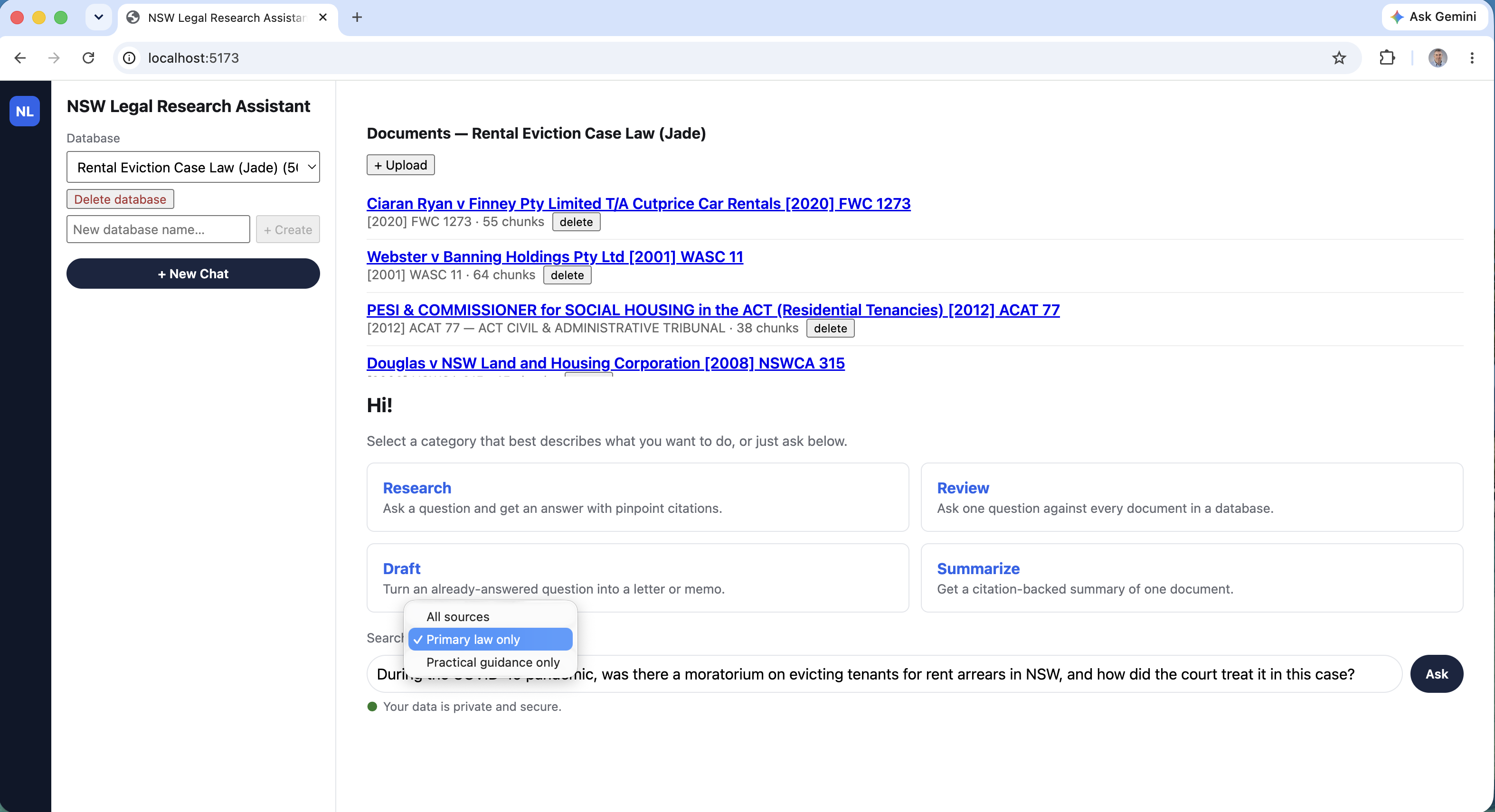This screenshot has height=812, width=1495.
Task: Click the '[2001] WASC 11 · 64 chunks' text
Action: click(451, 275)
